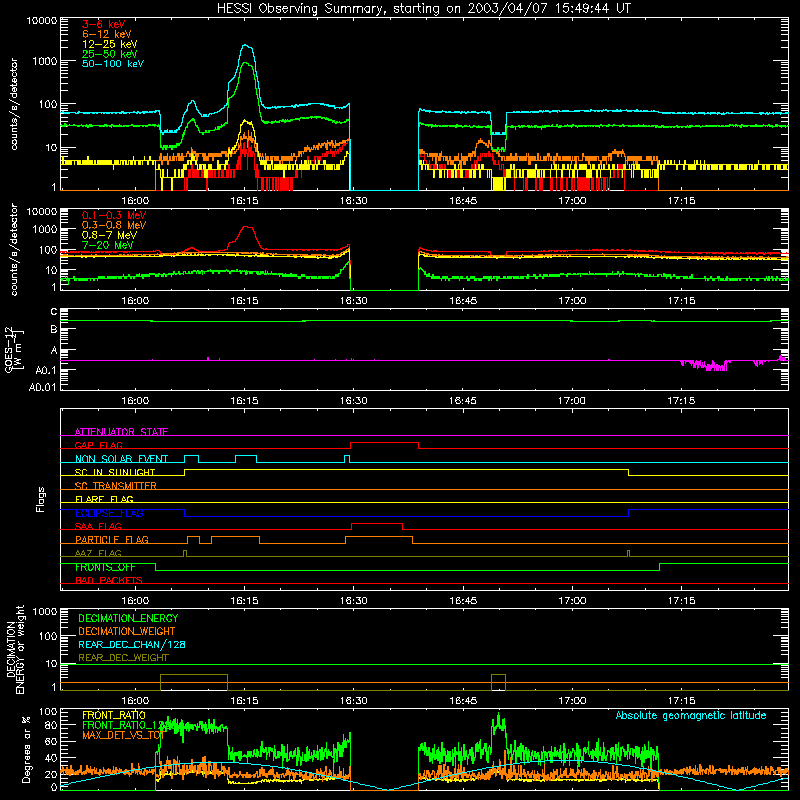The width and height of the screenshot is (800, 800).
Task: Click the 0.3-0.8 MeV legend label
Action: (x=114, y=225)
